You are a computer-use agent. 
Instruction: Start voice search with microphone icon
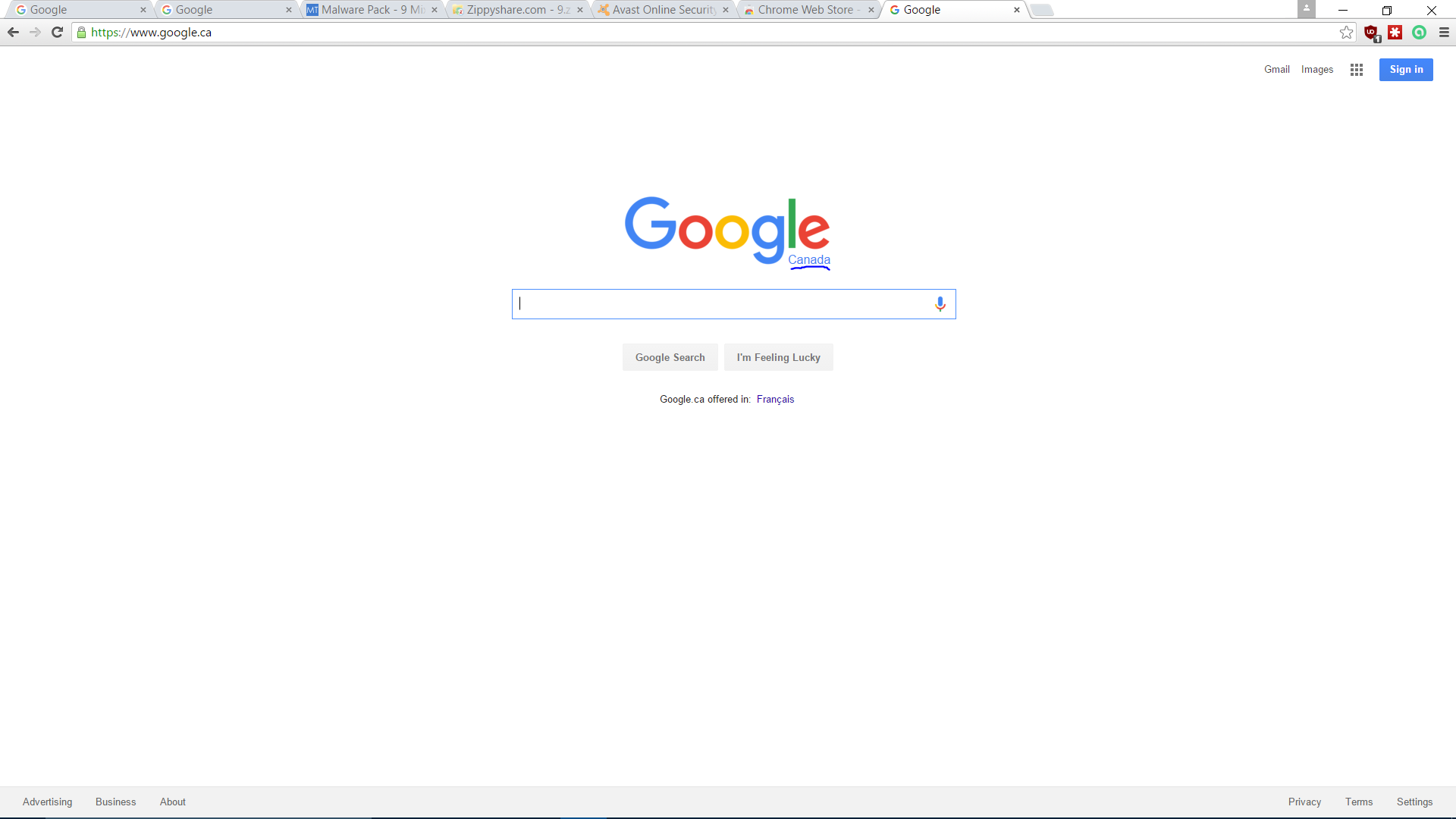[940, 304]
